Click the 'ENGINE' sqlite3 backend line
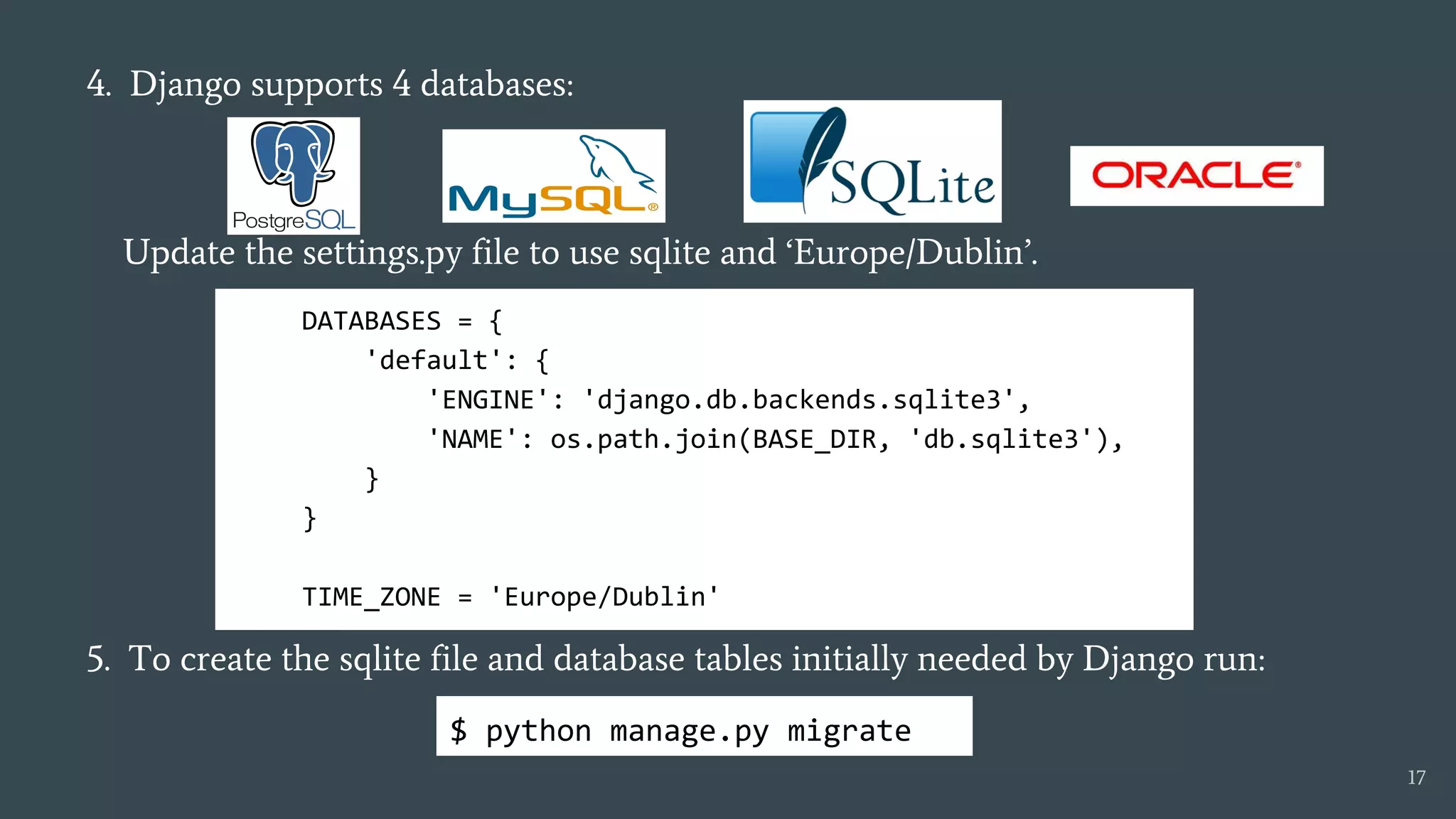 (x=728, y=400)
